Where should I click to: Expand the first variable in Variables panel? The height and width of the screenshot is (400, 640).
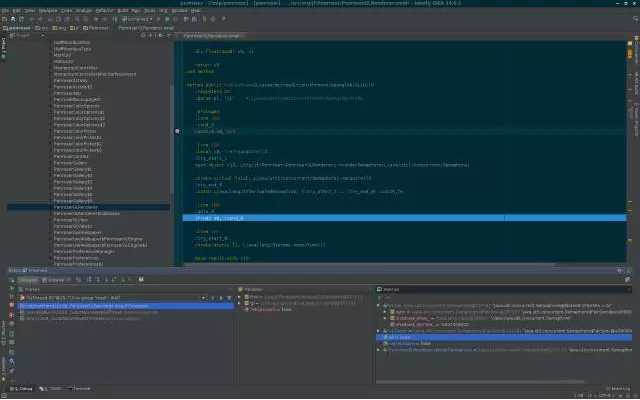pos(240,298)
